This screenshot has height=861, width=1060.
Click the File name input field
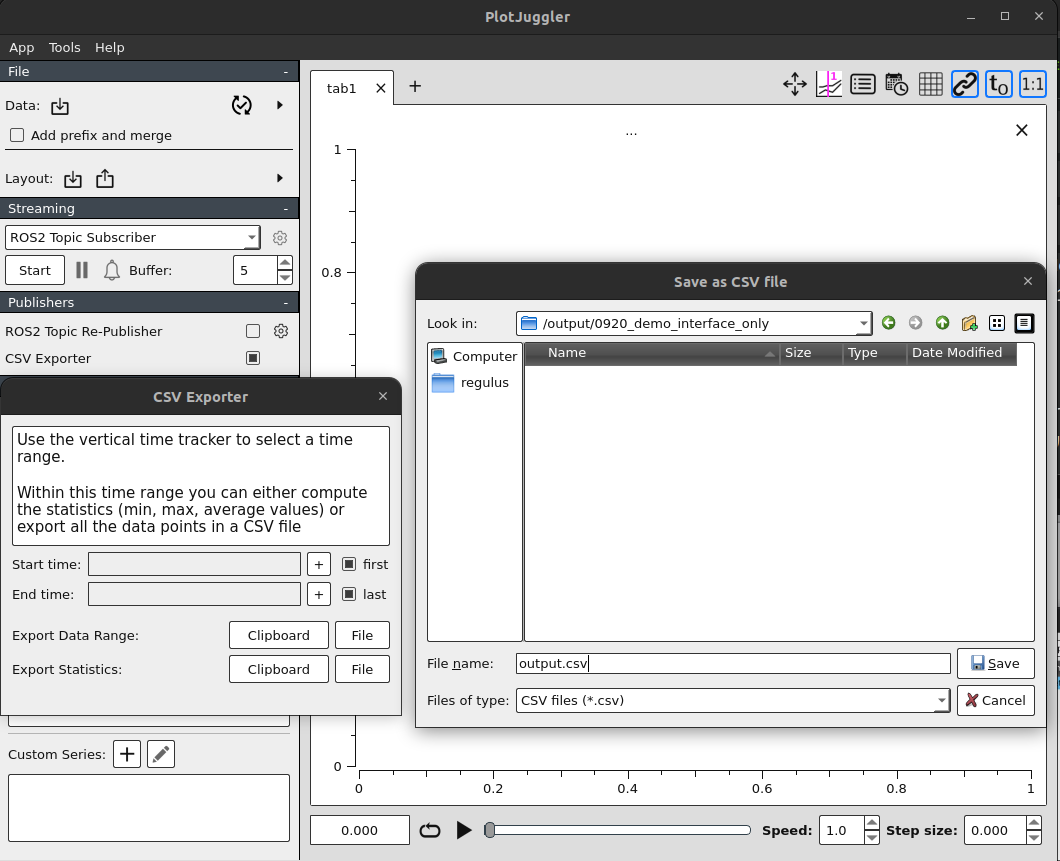click(733, 664)
